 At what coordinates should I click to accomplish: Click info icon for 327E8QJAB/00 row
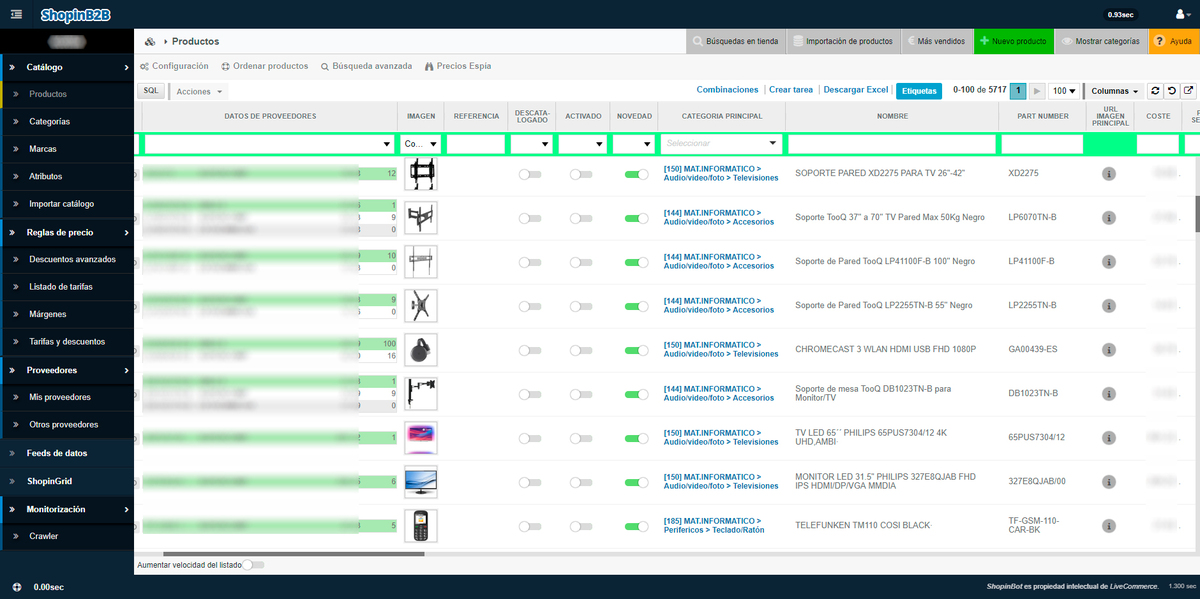click(1109, 482)
